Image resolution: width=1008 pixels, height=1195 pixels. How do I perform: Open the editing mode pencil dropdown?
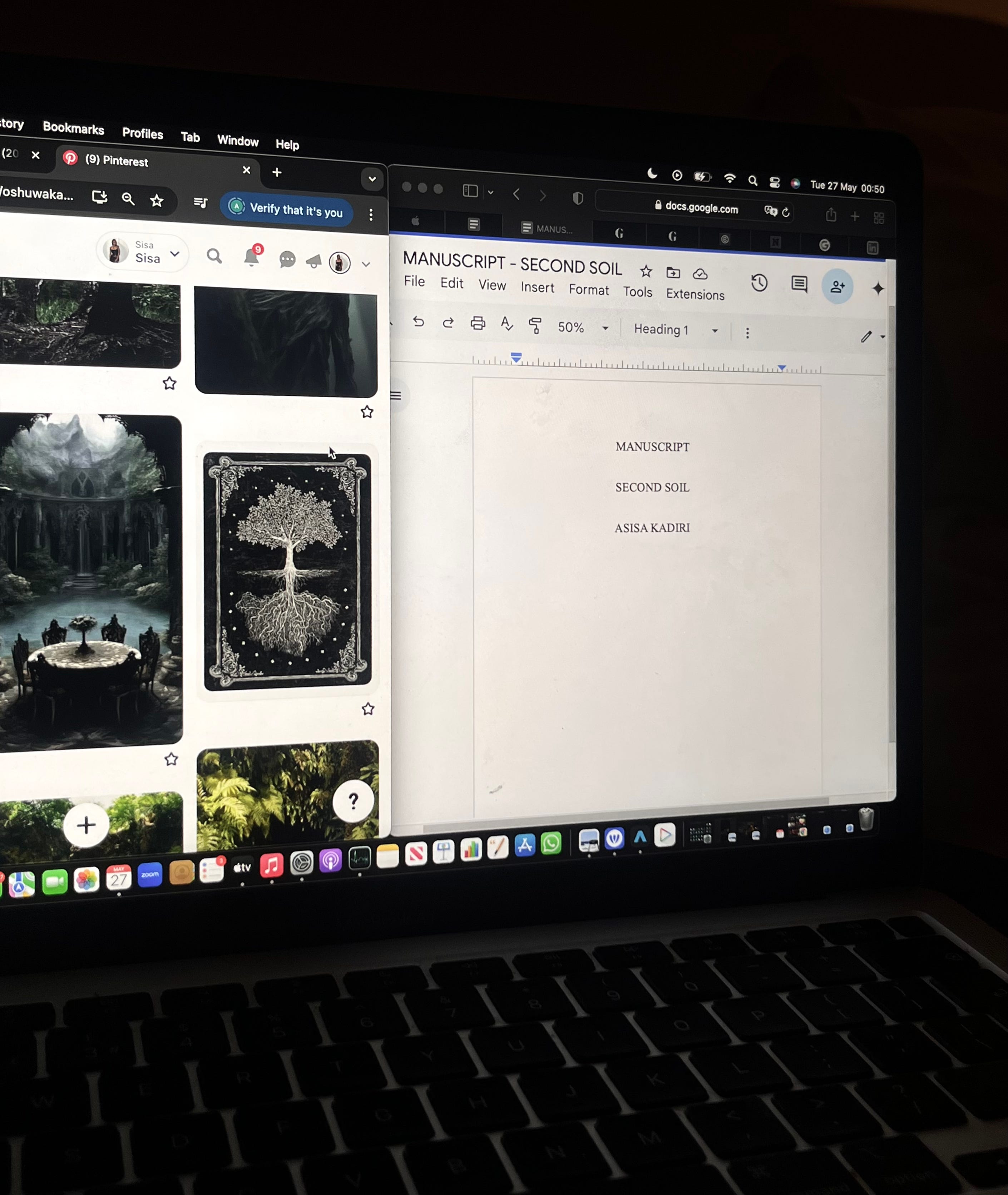873,337
